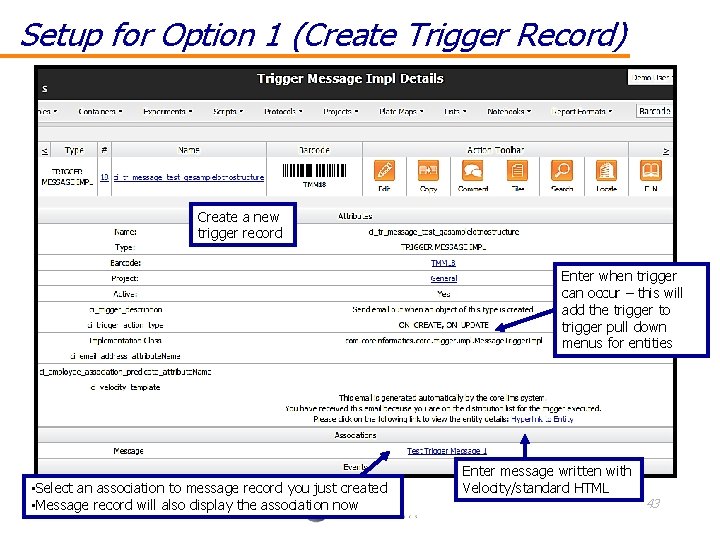
Task: Click the ci_email_address_attributeName label
Action: (125, 356)
